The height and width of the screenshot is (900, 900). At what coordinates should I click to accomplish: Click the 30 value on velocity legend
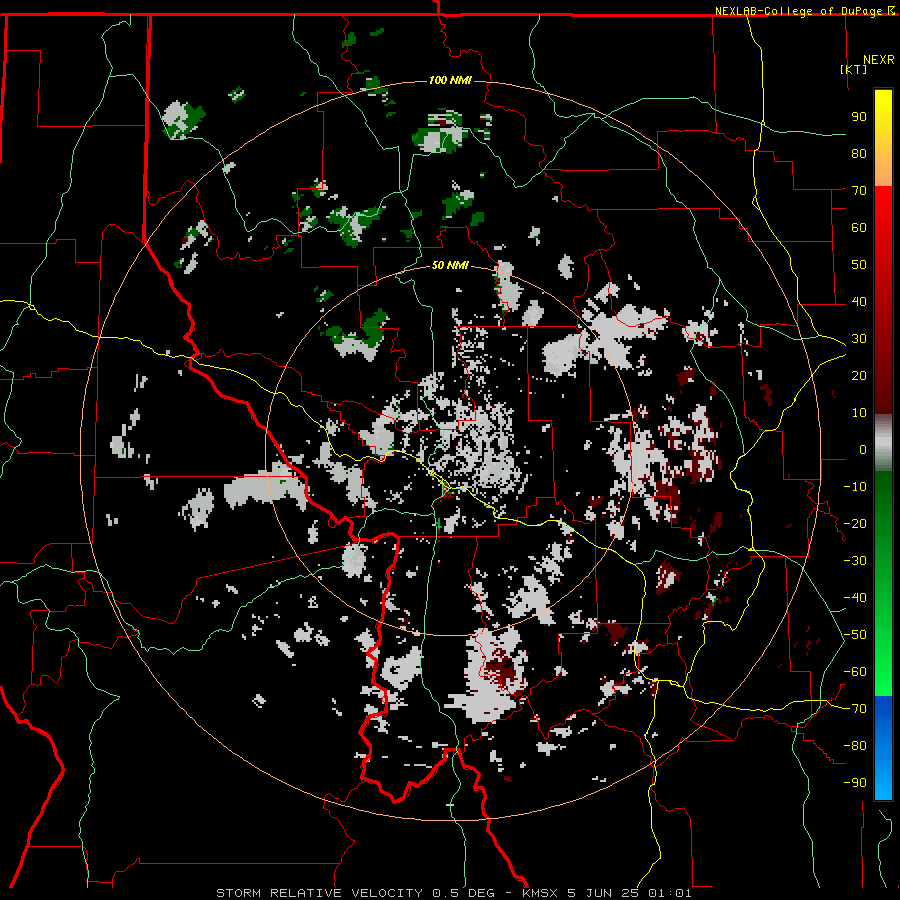pyautogui.click(x=859, y=339)
